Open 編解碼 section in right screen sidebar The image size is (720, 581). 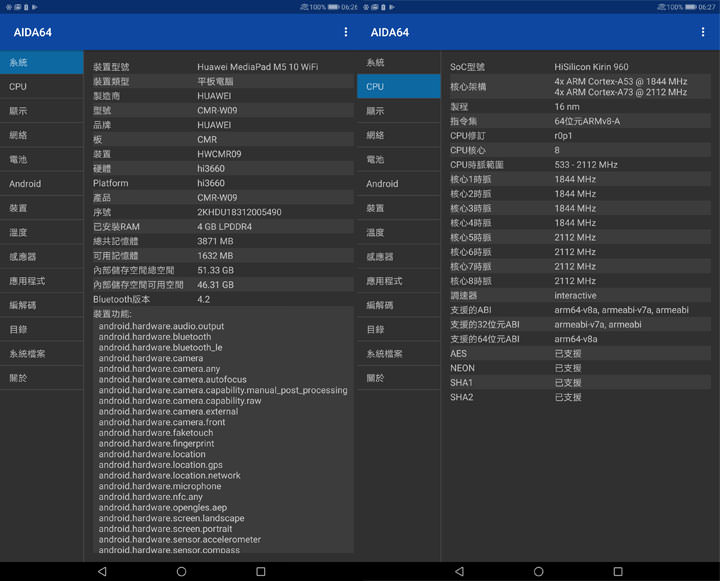399,305
